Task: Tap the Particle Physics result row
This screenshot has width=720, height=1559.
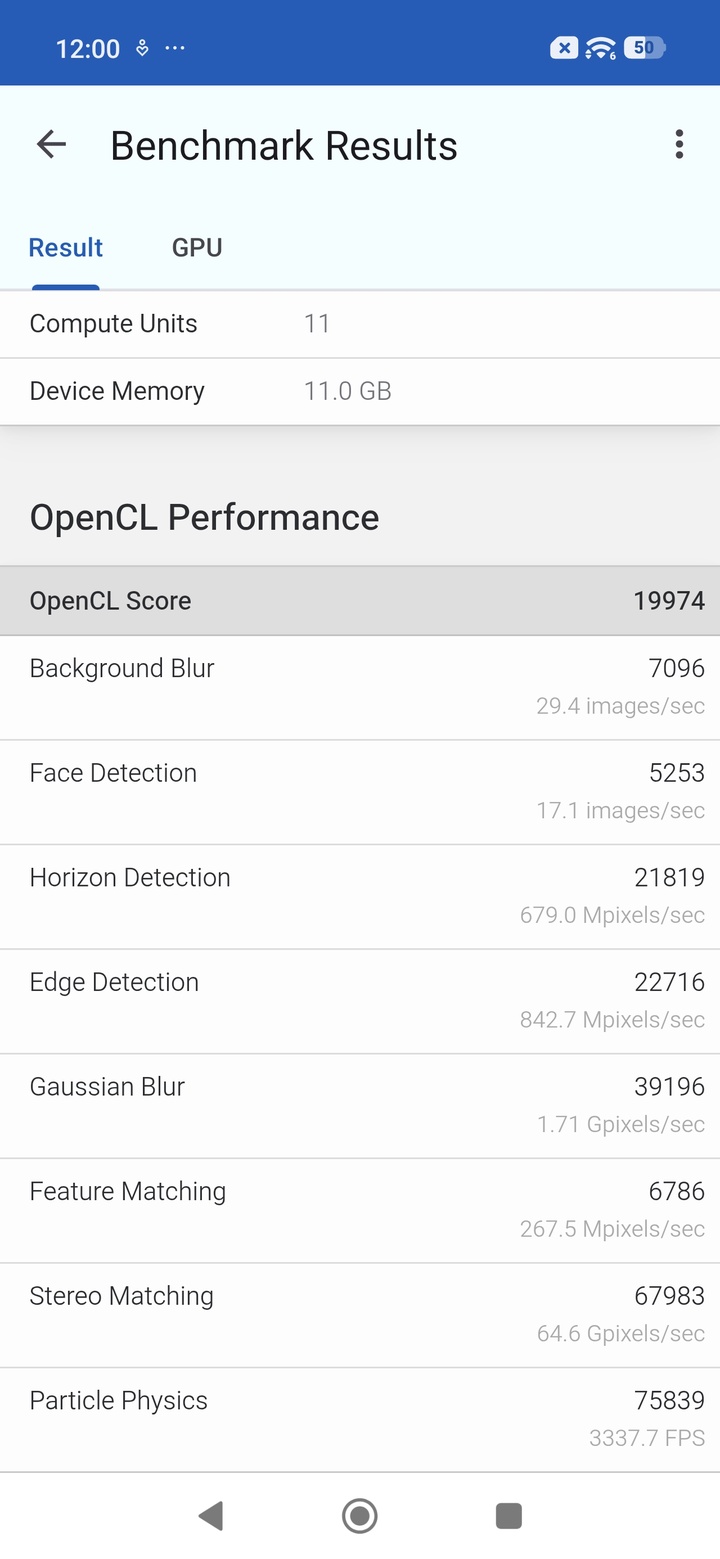Action: coord(360,1419)
